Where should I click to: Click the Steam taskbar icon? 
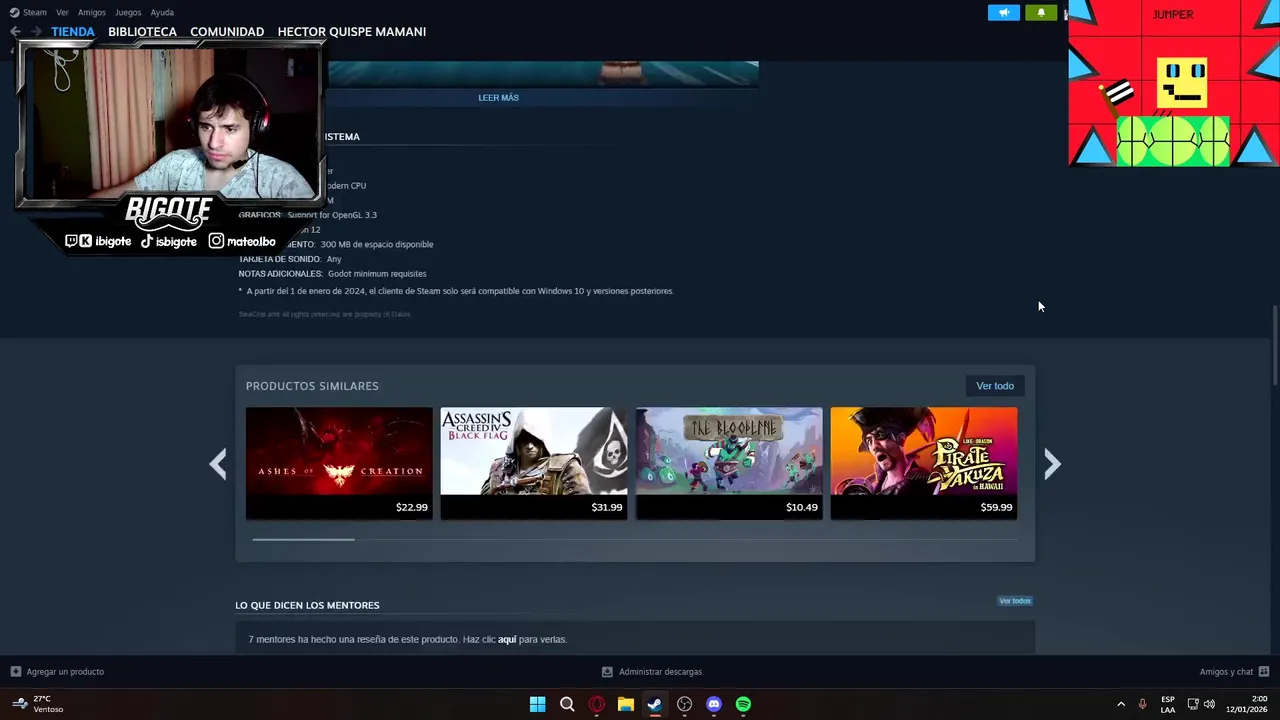pos(655,704)
